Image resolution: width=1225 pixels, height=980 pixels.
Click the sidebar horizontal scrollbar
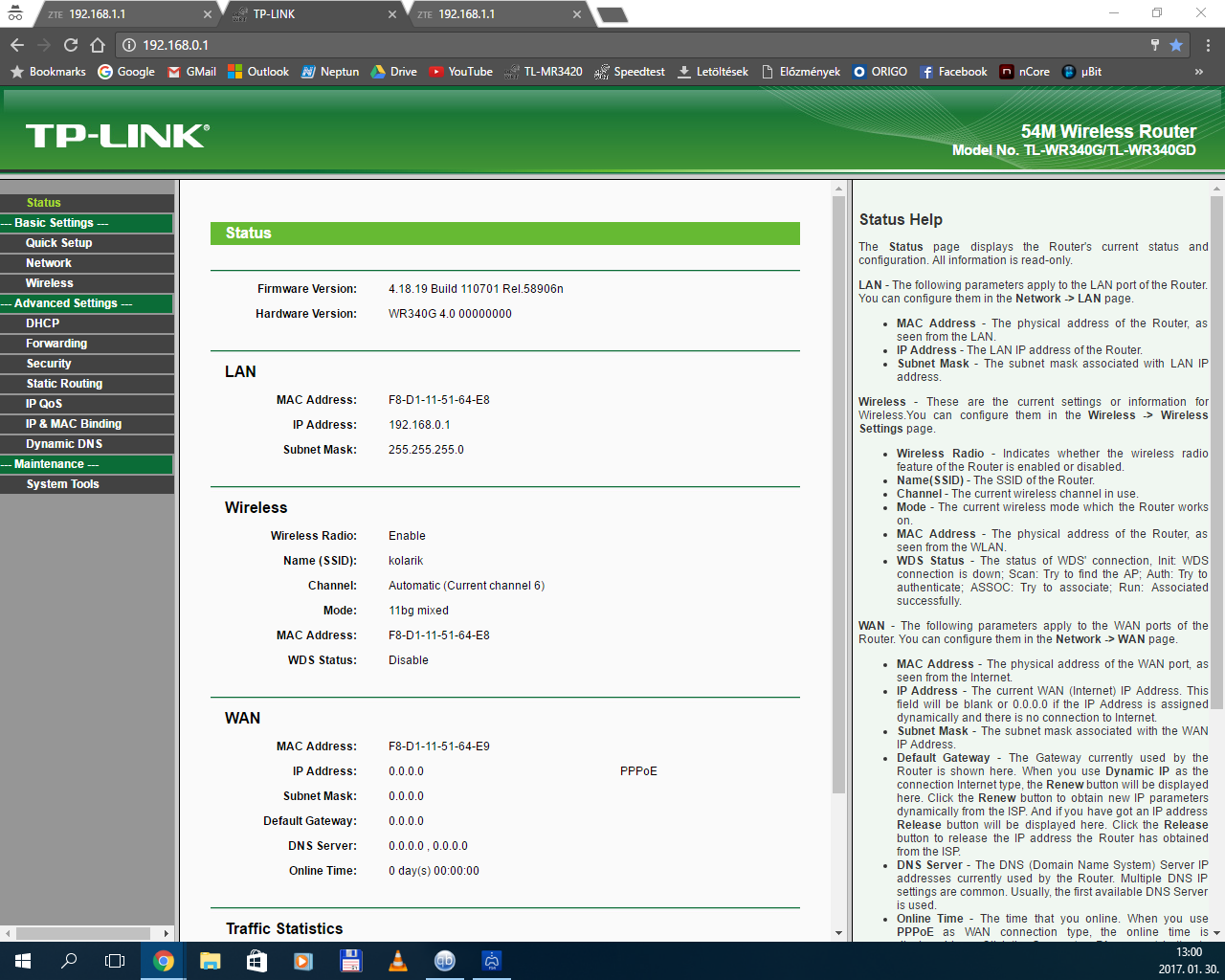click(x=83, y=933)
